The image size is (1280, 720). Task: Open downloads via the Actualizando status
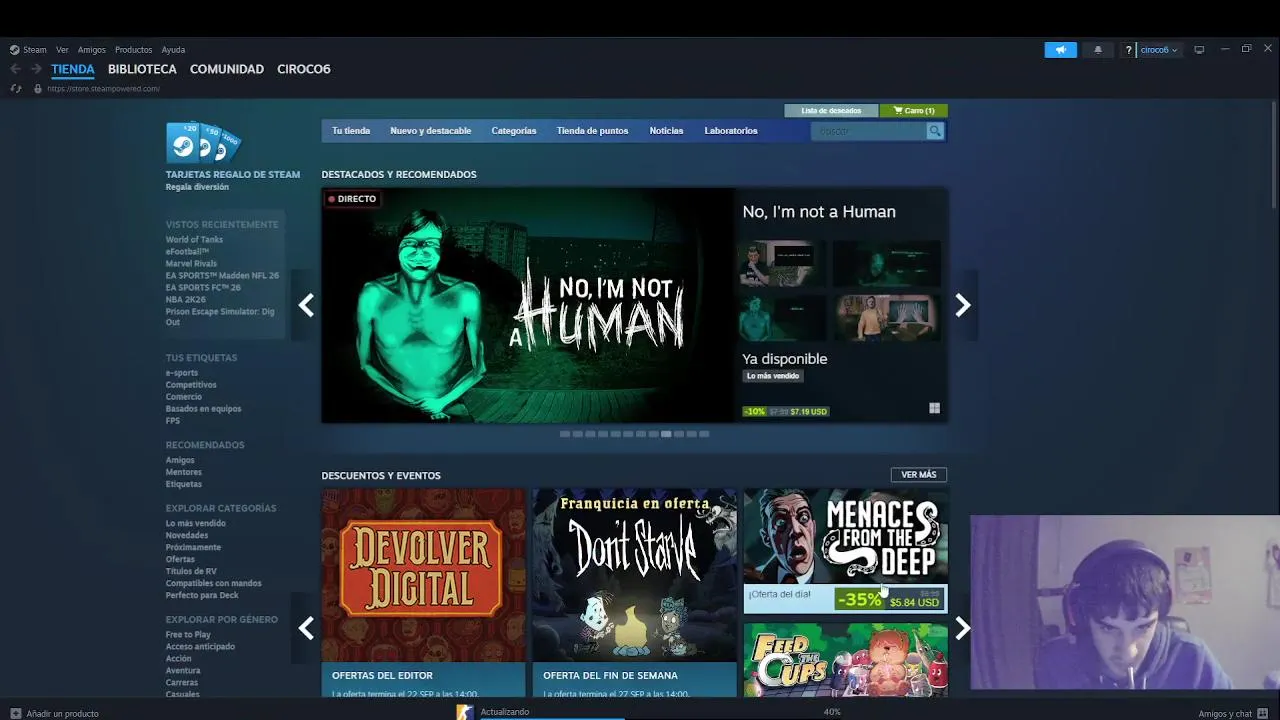coord(505,712)
